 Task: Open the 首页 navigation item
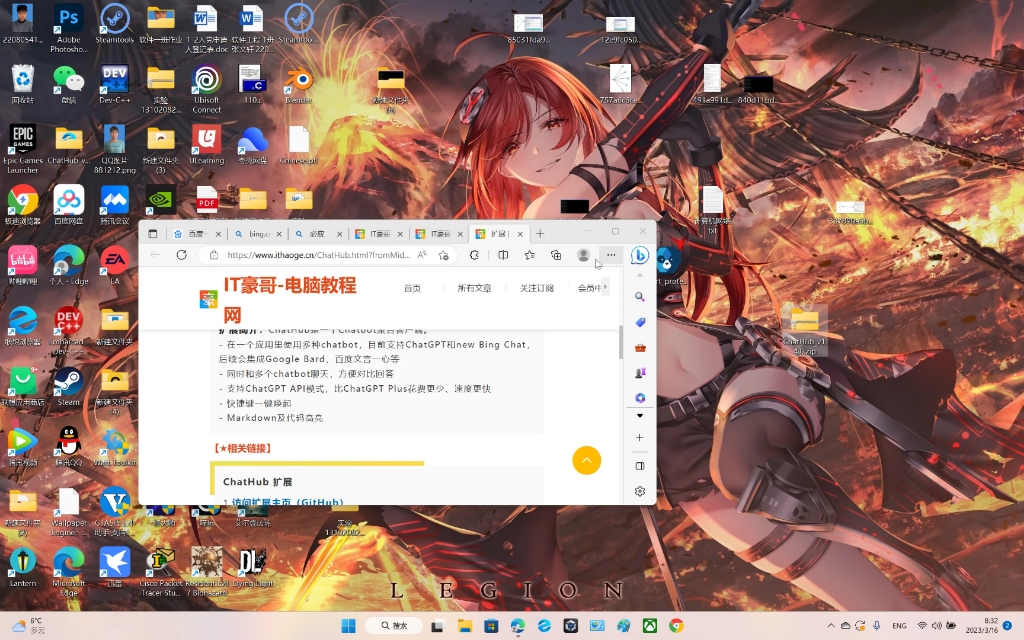pos(412,288)
